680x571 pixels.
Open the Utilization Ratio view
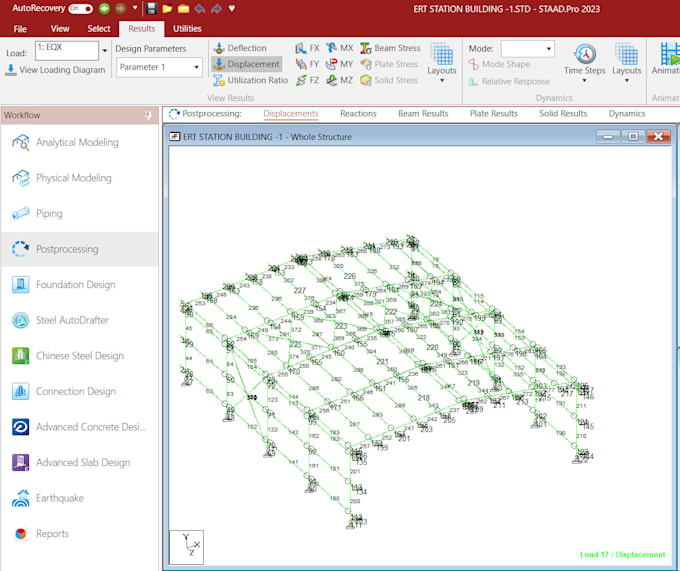click(250, 80)
